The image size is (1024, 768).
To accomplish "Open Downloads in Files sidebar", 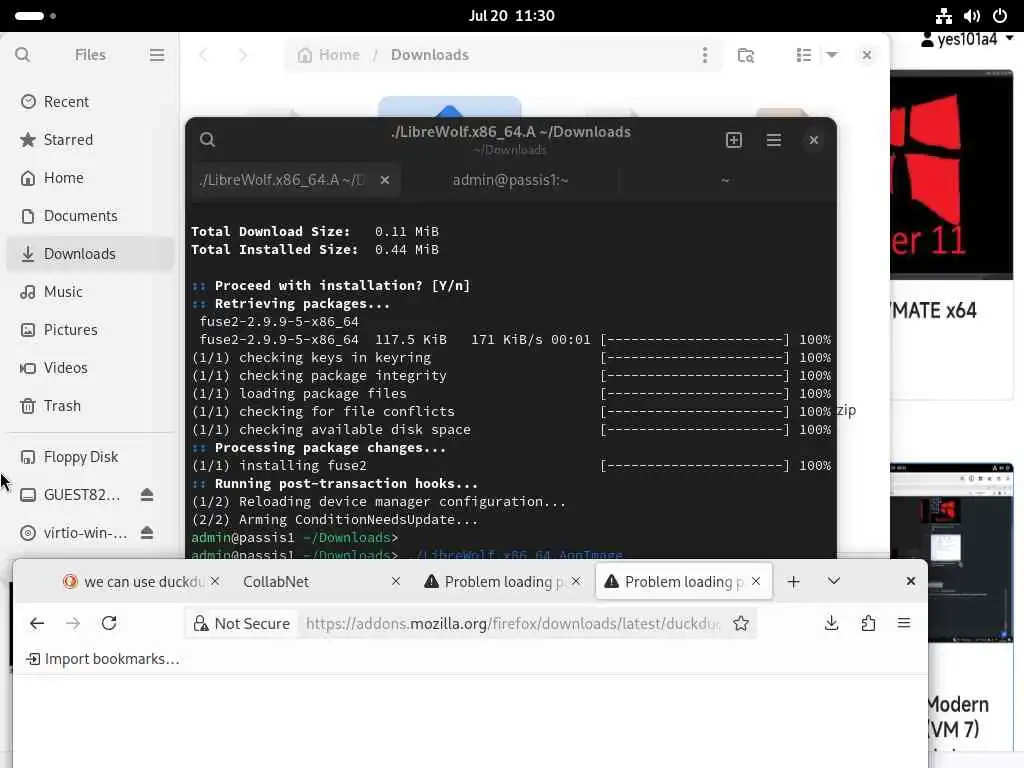I will (90, 253).
